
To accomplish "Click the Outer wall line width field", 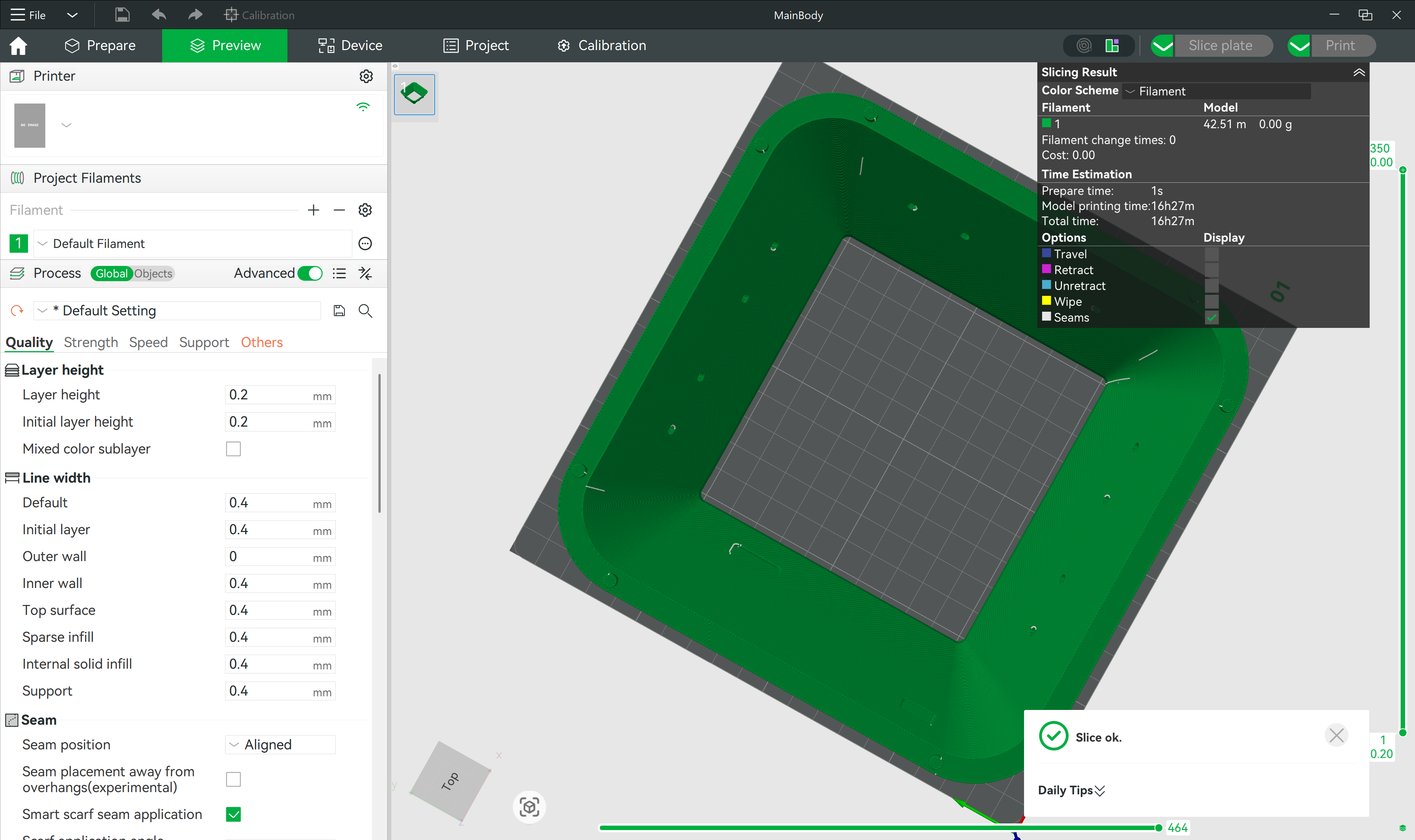I will point(280,557).
